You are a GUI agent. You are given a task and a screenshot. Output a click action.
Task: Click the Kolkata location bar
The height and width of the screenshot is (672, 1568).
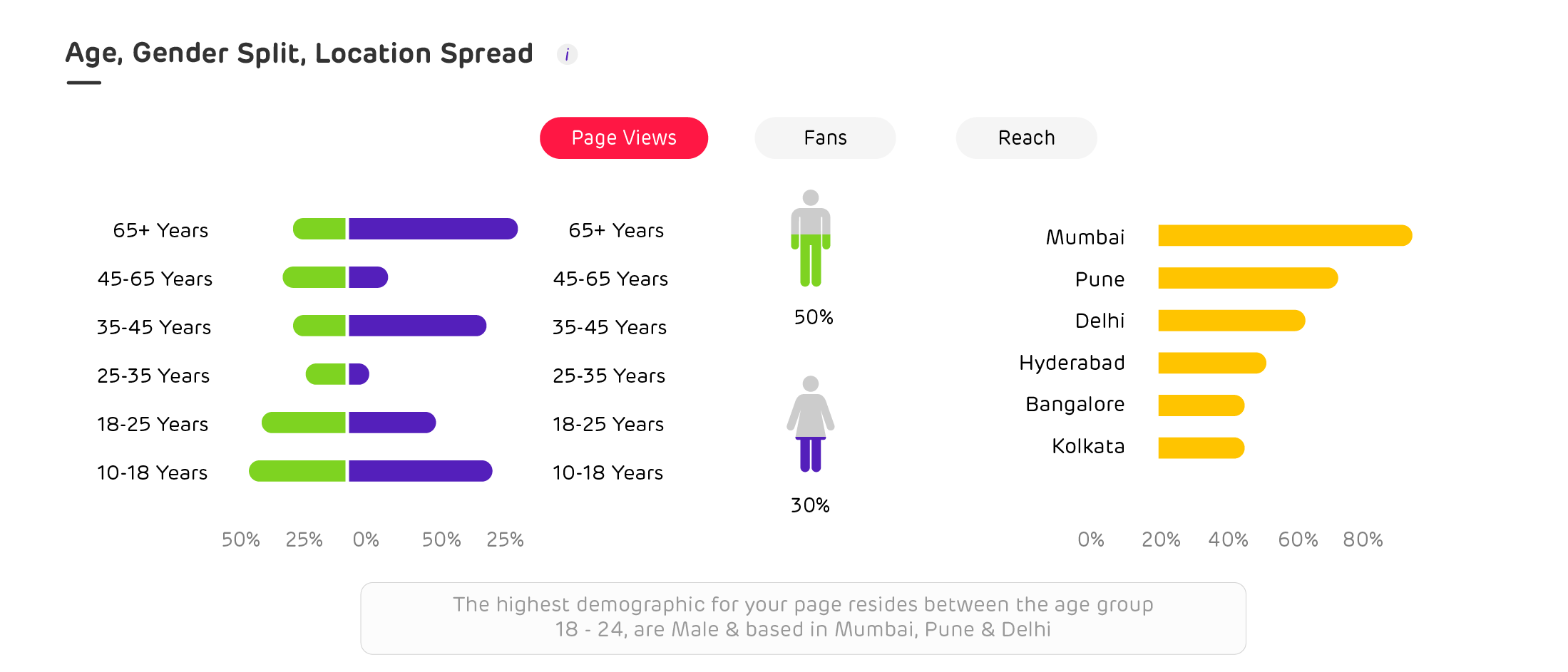[1201, 448]
